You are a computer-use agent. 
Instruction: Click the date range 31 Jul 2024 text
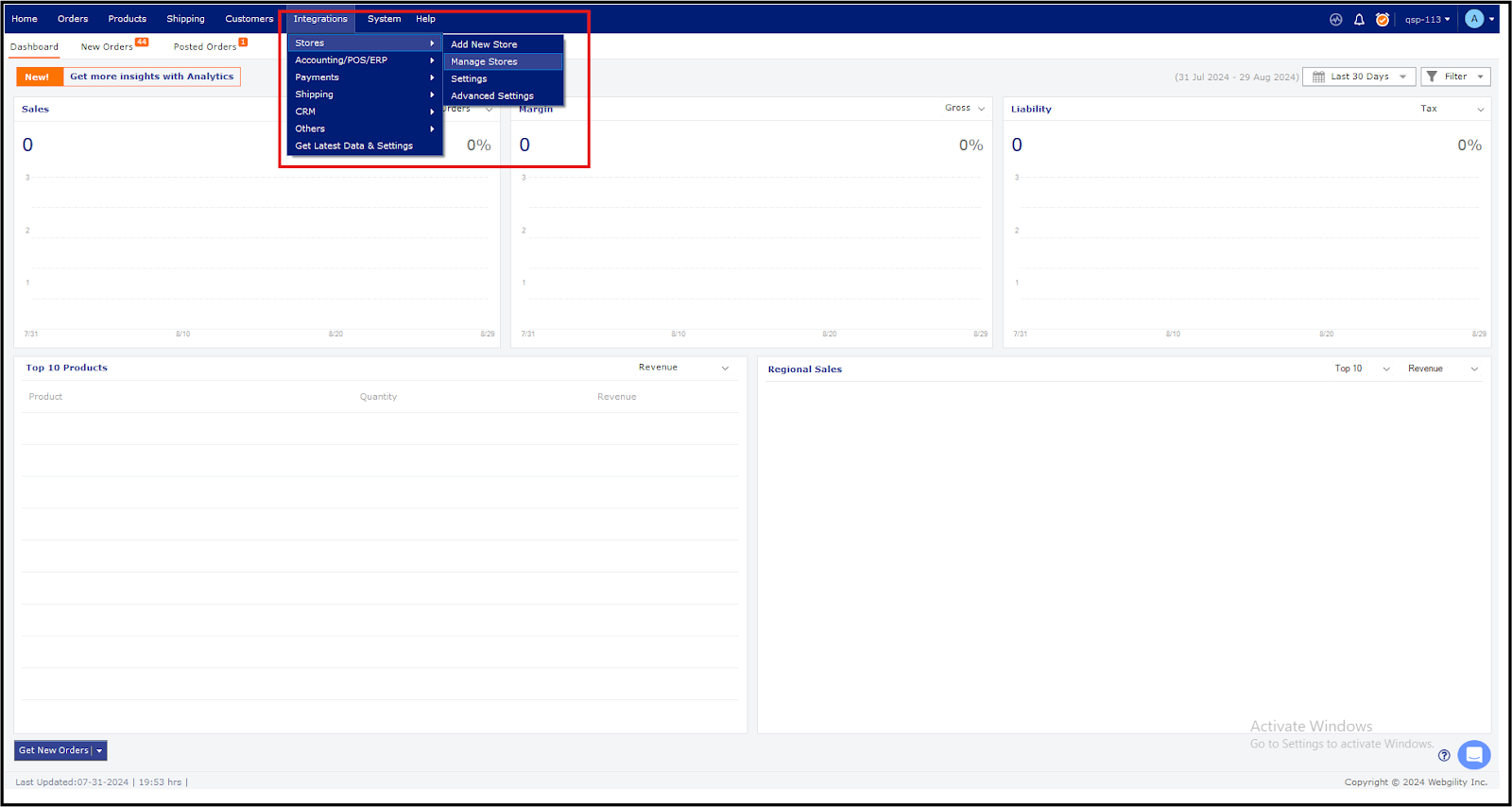click(x=1237, y=77)
